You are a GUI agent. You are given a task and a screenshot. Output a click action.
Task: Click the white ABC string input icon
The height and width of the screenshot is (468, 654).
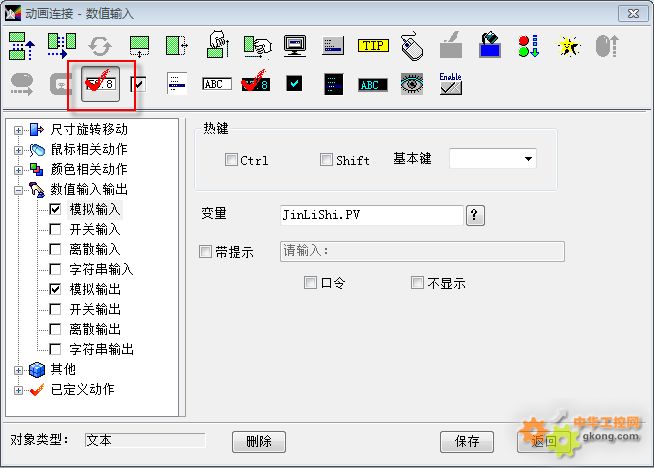coord(216,84)
